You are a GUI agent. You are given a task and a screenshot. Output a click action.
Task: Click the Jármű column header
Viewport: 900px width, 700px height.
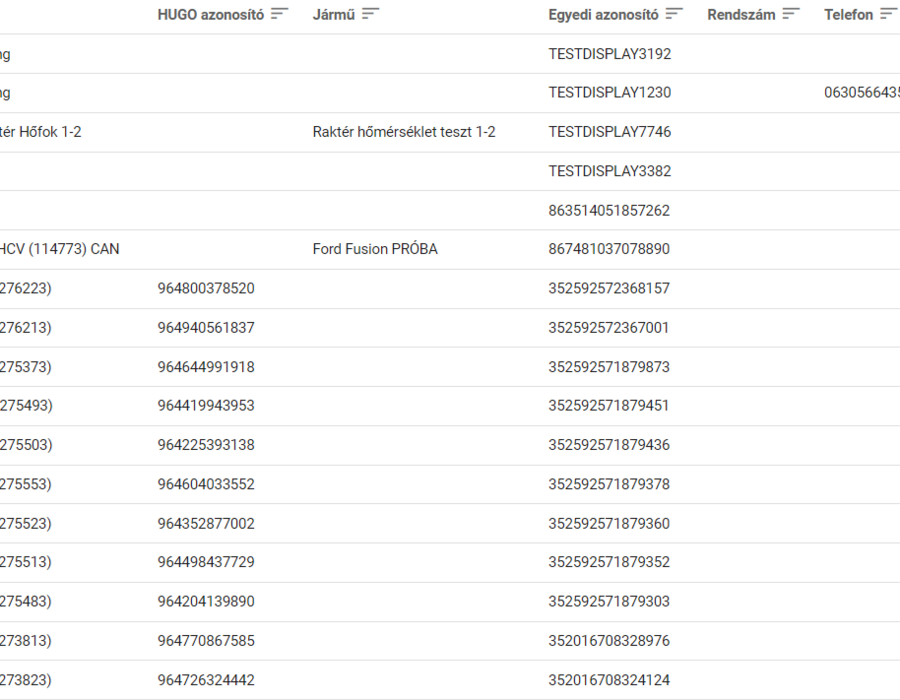click(x=333, y=14)
